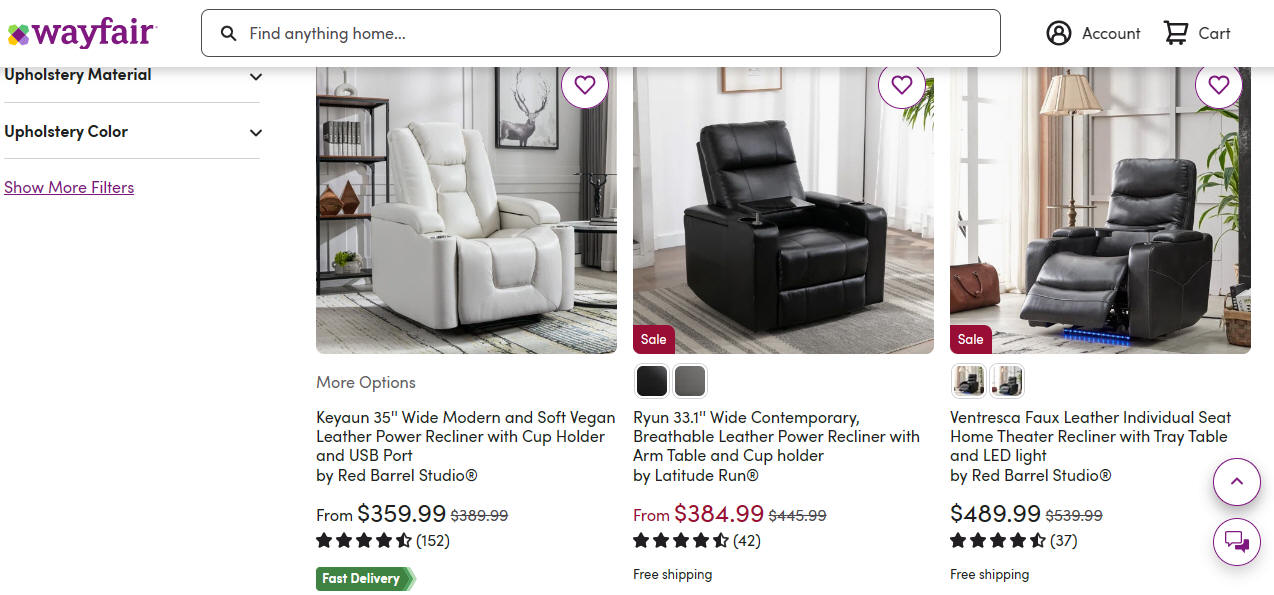Expand the Upholstery Material filter
The width and height of the screenshot is (1274, 595).
(x=132, y=75)
